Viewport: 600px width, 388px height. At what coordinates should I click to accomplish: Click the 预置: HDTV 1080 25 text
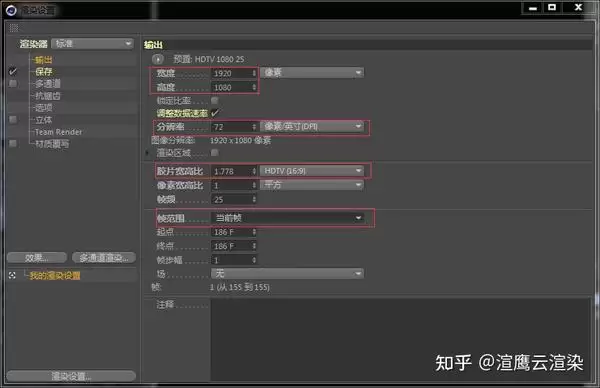point(209,59)
